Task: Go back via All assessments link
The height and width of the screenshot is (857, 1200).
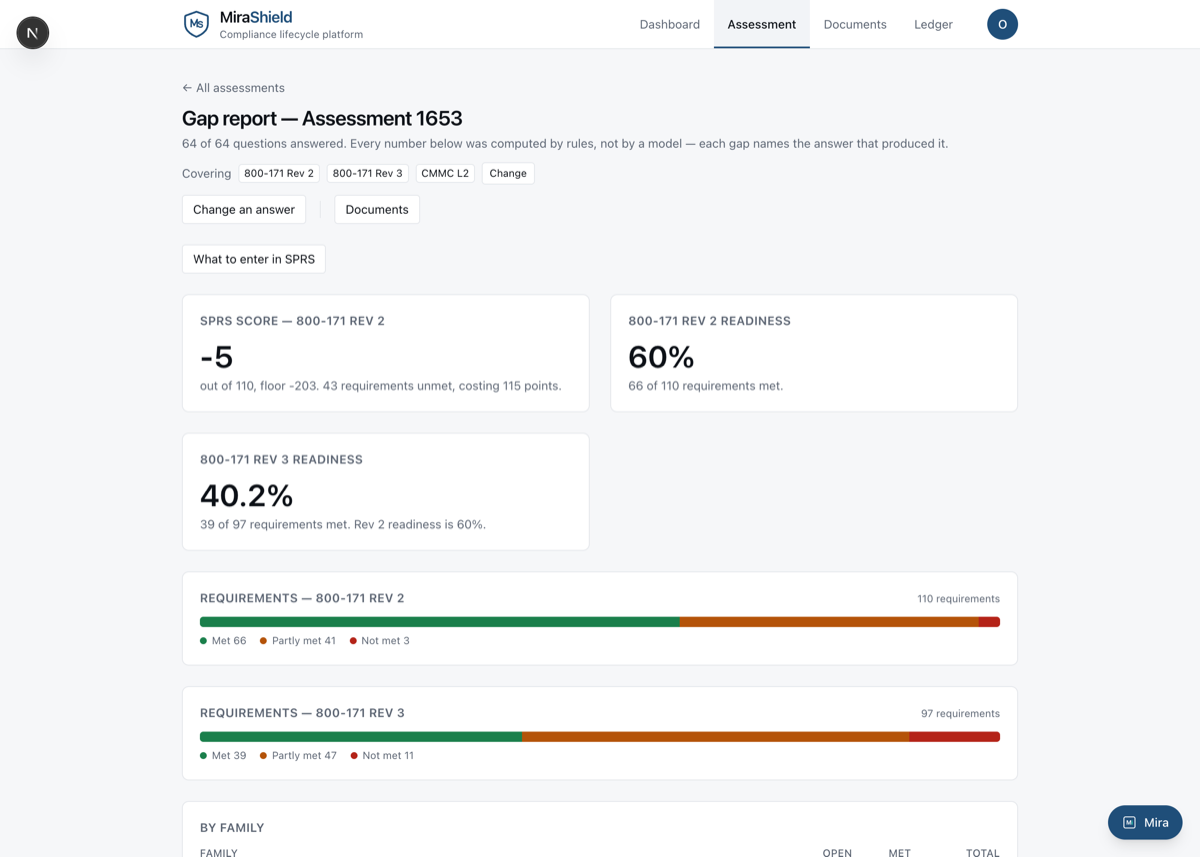Action: pos(233,88)
